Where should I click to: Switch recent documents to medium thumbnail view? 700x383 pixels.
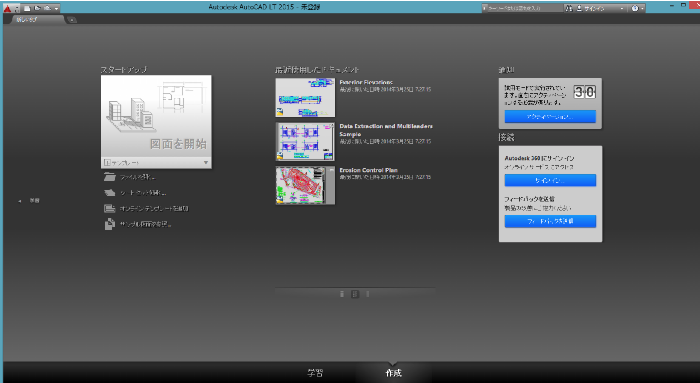click(355, 294)
